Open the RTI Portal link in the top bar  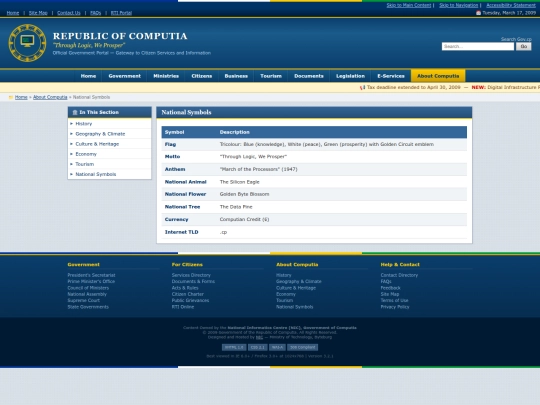tap(121, 13)
